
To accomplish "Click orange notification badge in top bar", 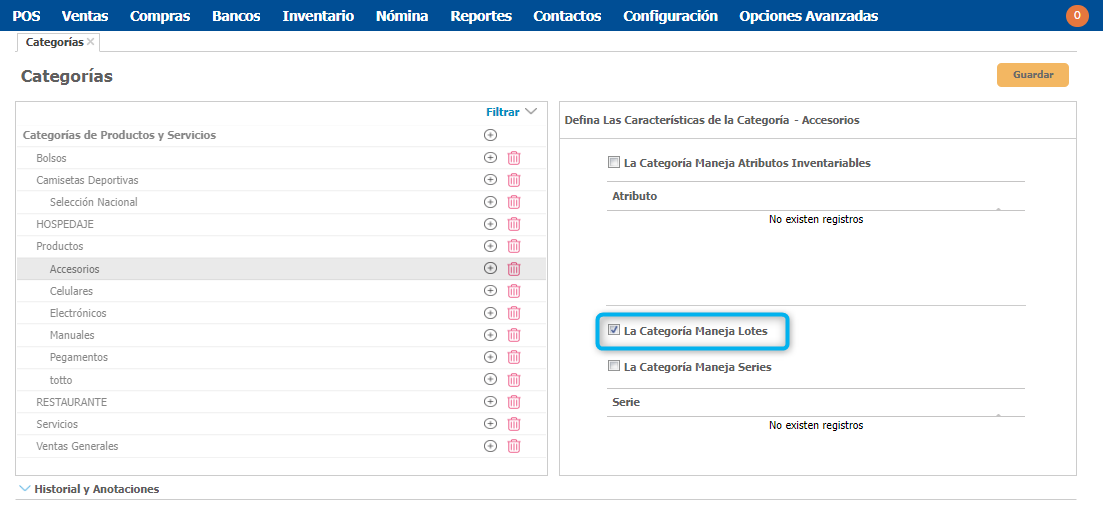I will pyautogui.click(x=1077, y=16).
